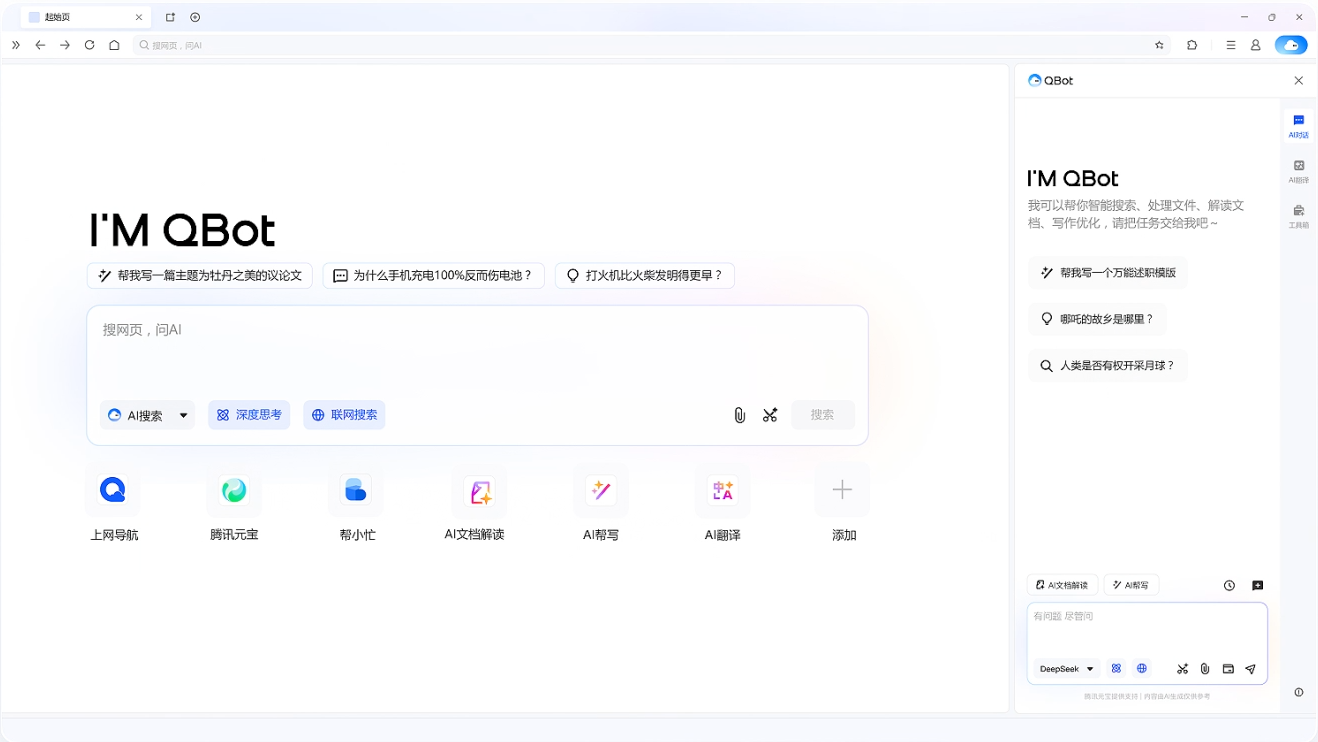Image resolution: width=1318 pixels, height=742 pixels.
Task: Click AI帮写 chip in QBot panel
Action: pyautogui.click(x=1131, y=585)
